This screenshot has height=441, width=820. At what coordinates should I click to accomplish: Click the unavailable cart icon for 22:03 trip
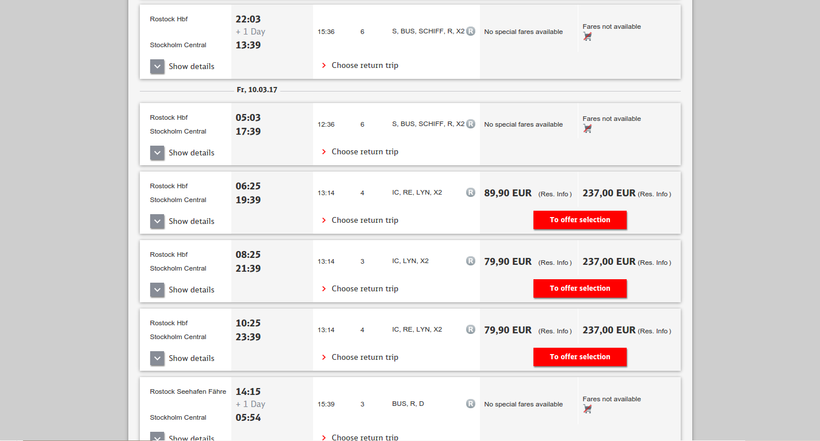pos(588,37)
